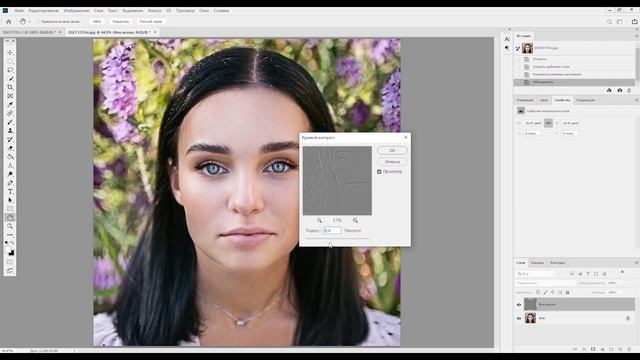Screen dimensions: 640x360
Task: Click the 100% zoom button
Action: pos(97,22)
